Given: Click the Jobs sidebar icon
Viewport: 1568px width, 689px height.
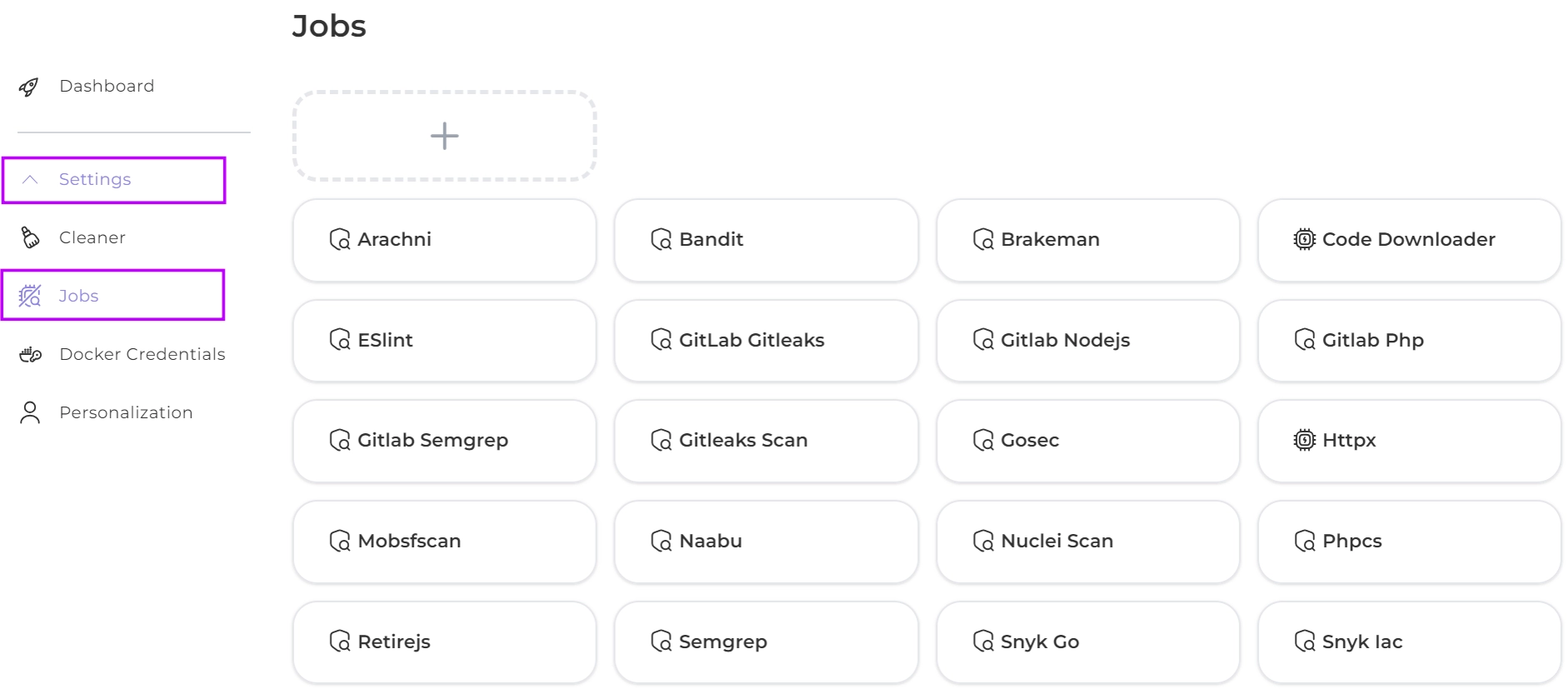Looking at the screenshot, I should point(30,296).
